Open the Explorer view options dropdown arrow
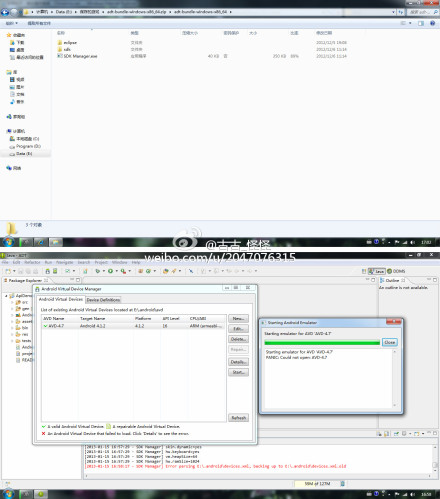Viewport: 440px width, 499px height. [410, 23]
